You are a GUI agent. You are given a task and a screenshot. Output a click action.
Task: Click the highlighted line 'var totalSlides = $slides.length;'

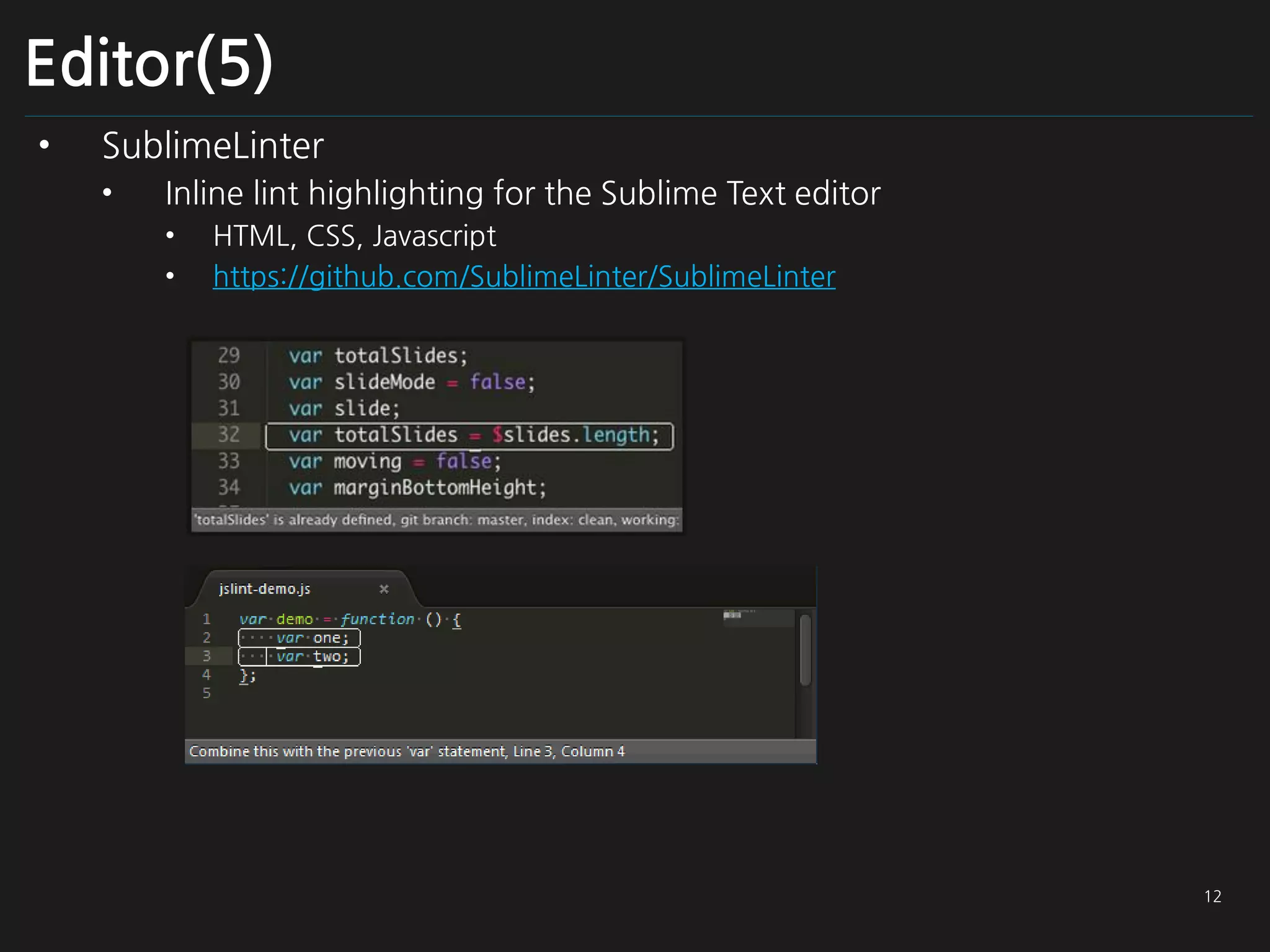469,436
